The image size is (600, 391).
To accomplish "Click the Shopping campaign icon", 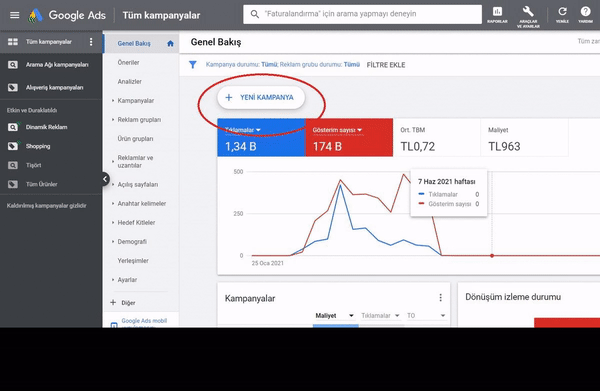I will pyautogui.click(x=13, y=146).
